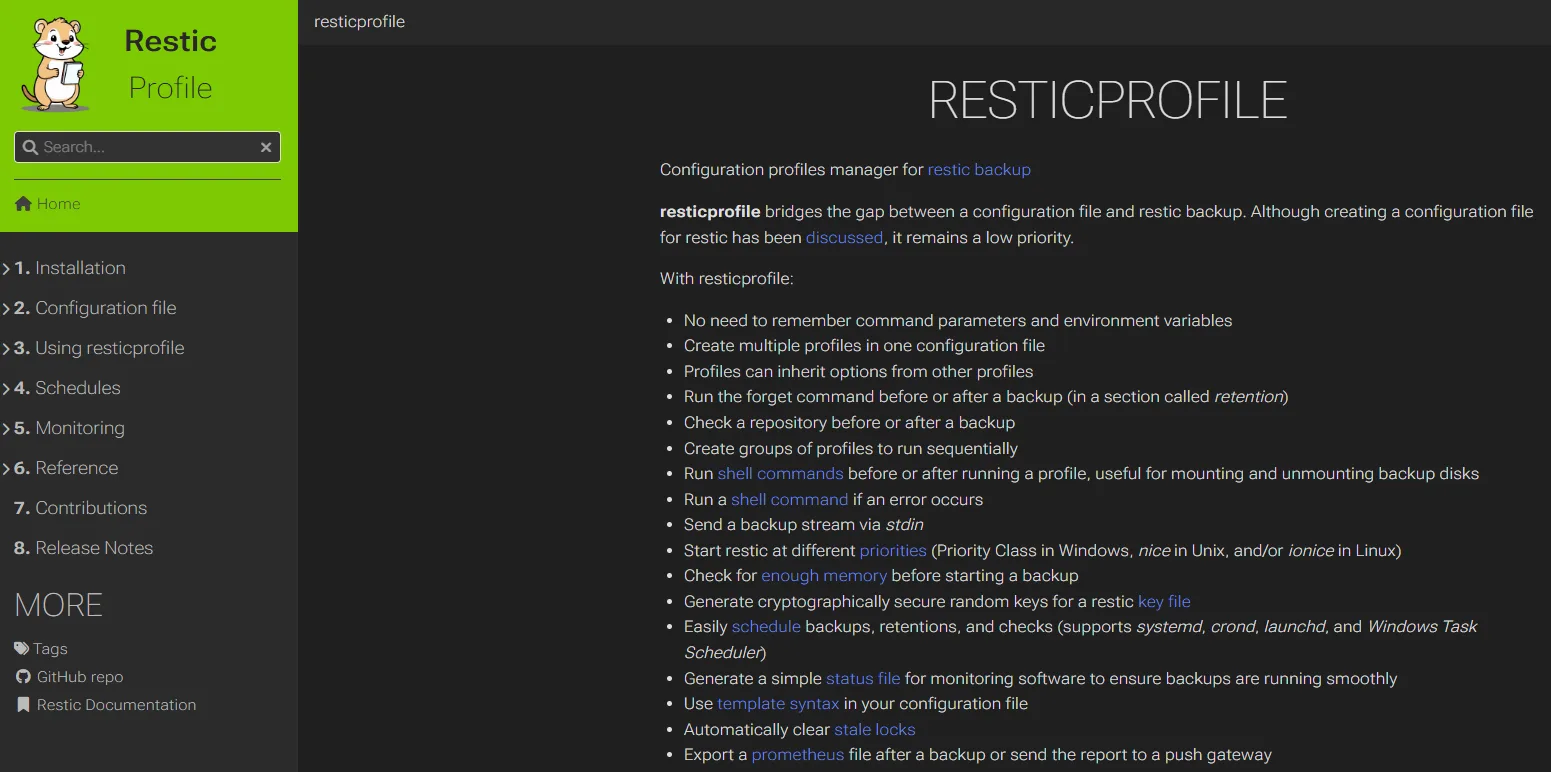Click 'No need to remember command parameters' bullet
The width and height of the screenshot is (1551, 772).
pyautogui.click(x=958, y=321)
